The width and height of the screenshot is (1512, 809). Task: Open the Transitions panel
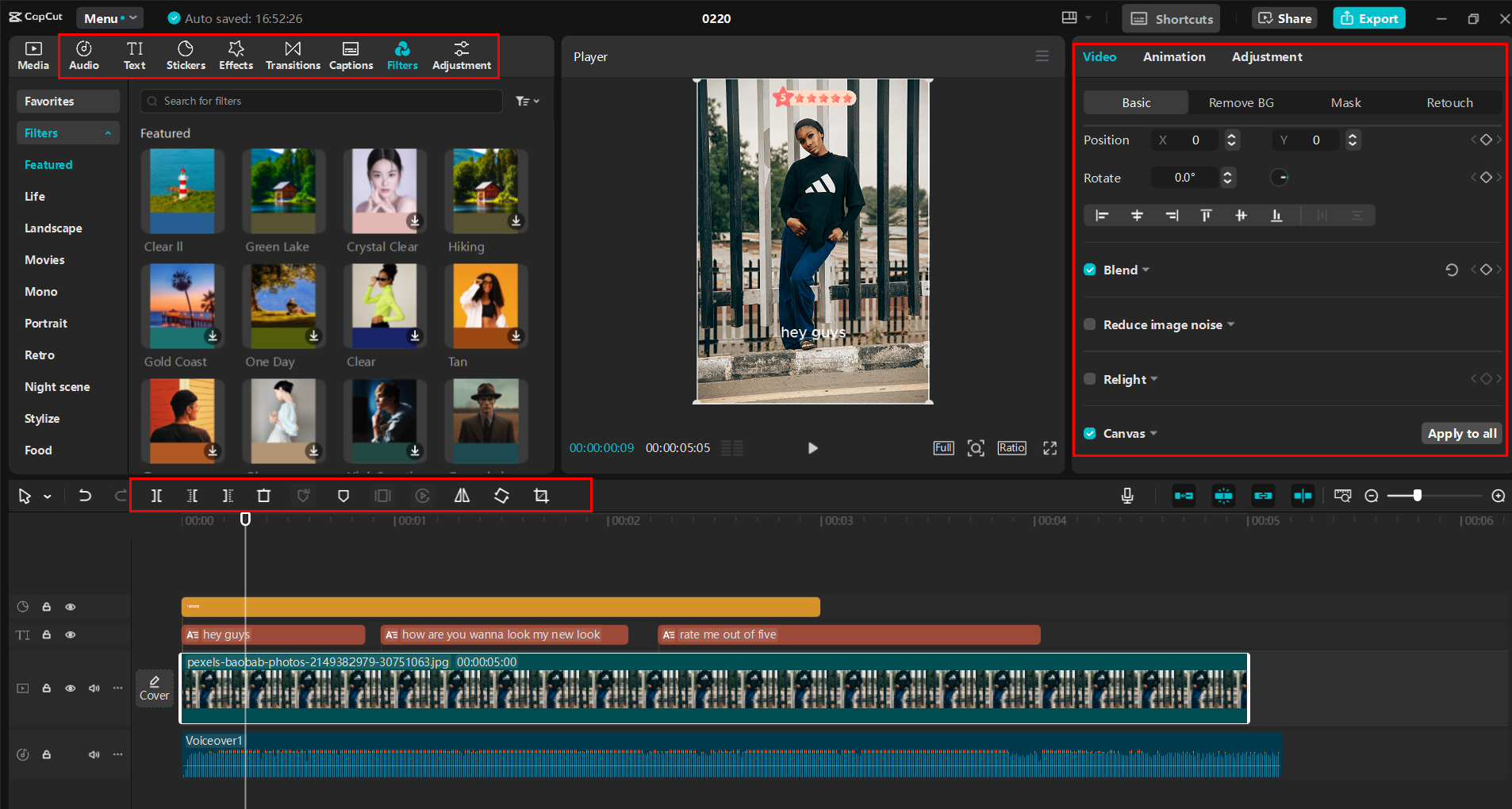[292, 55]
